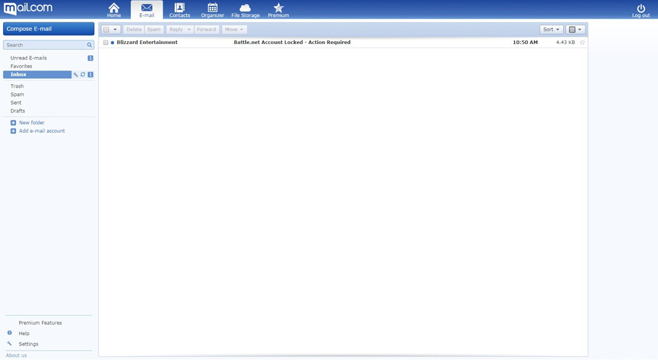Viewport: 658px width, 360px height.
Task: Expand the Move dropdown
Action: [234, 29]
